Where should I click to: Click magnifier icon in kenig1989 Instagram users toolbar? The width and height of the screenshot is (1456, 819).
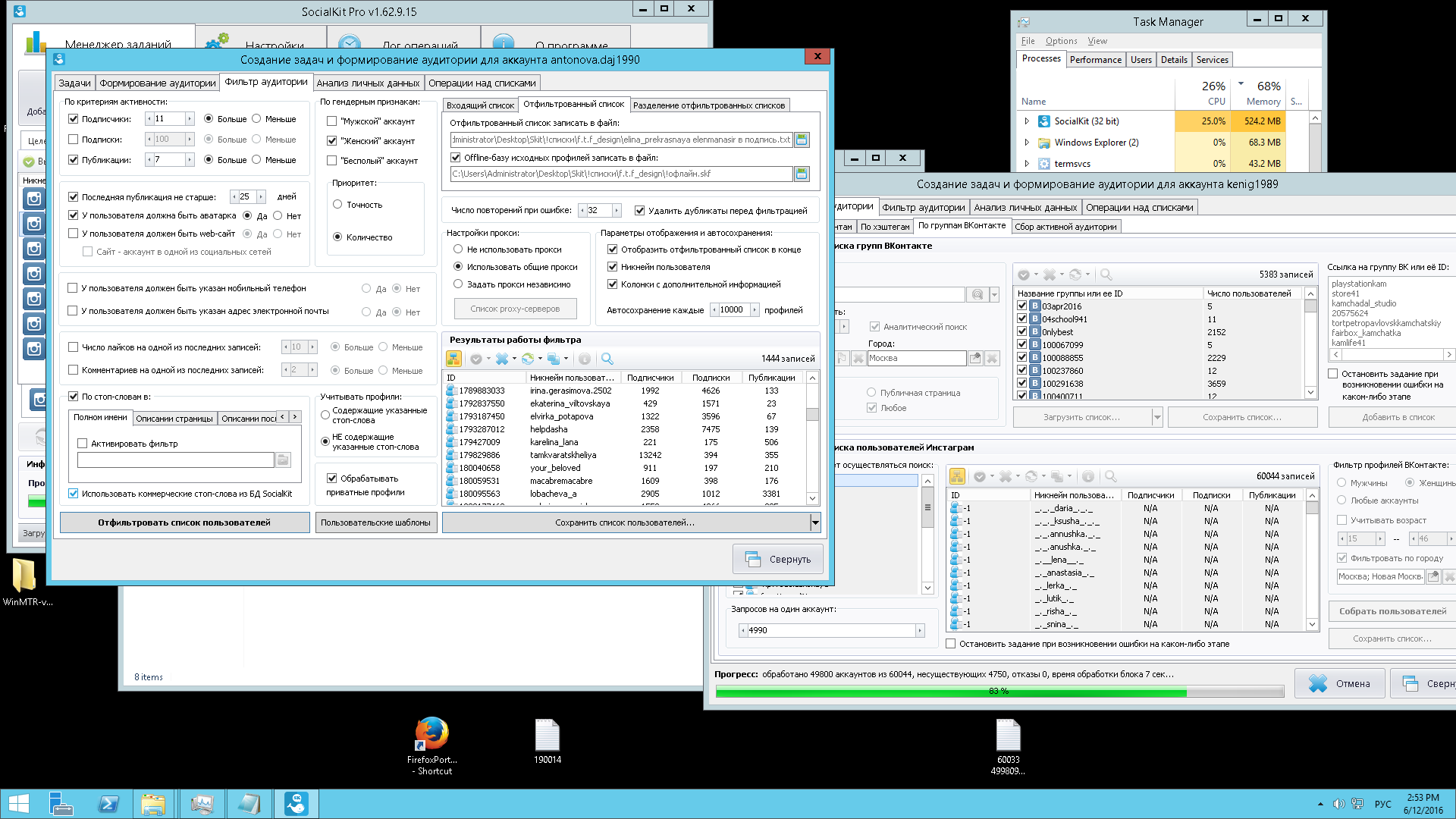point(1110,476)
